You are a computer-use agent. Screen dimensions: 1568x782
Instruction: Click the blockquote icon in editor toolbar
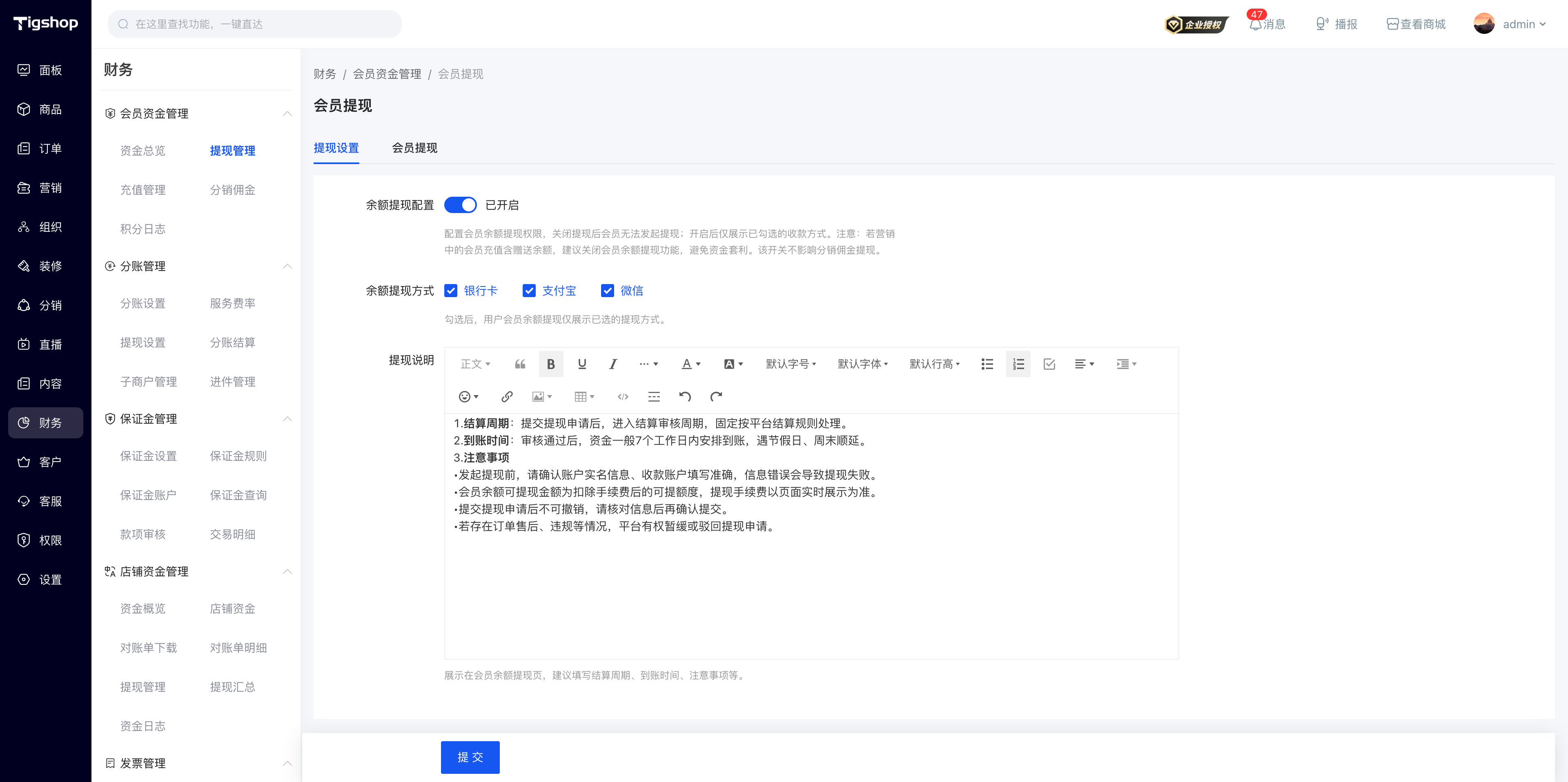point(520,364)
